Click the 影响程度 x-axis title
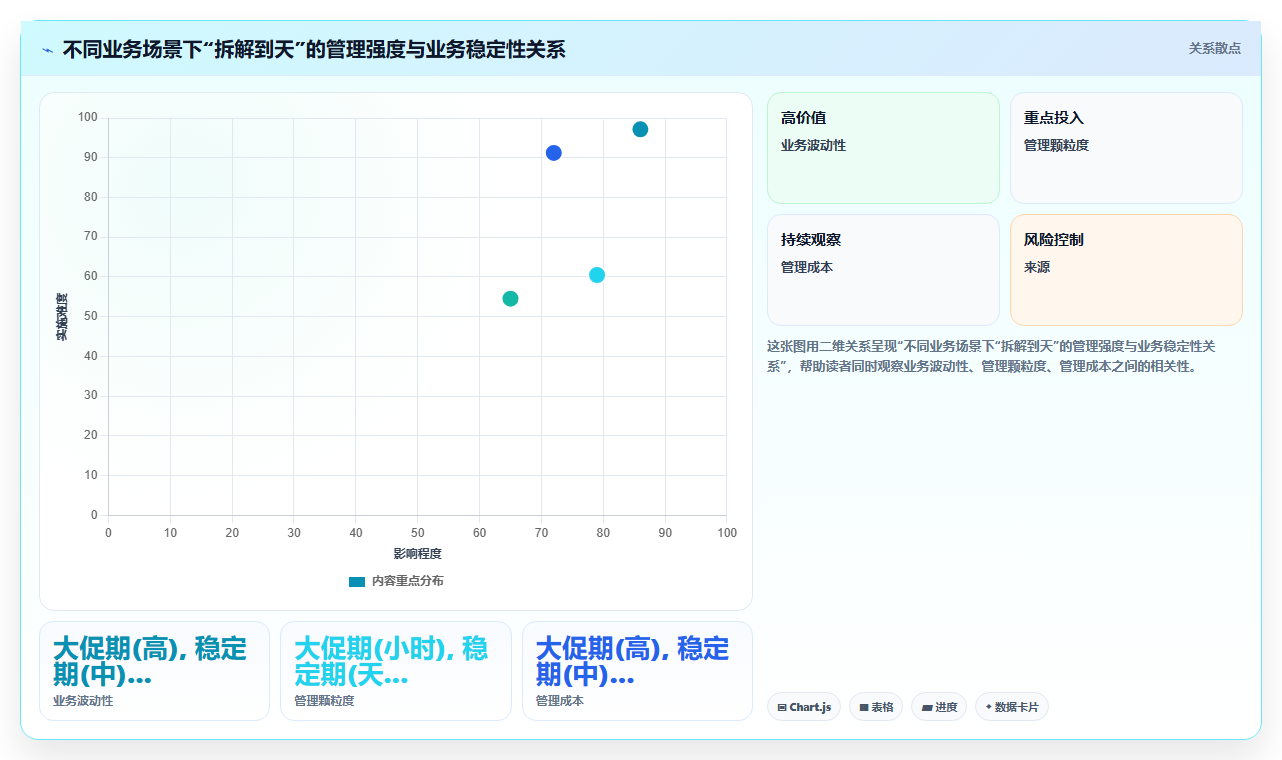Image resolution: width=1282 pixels, height=760 pixels. click(417, 553)
